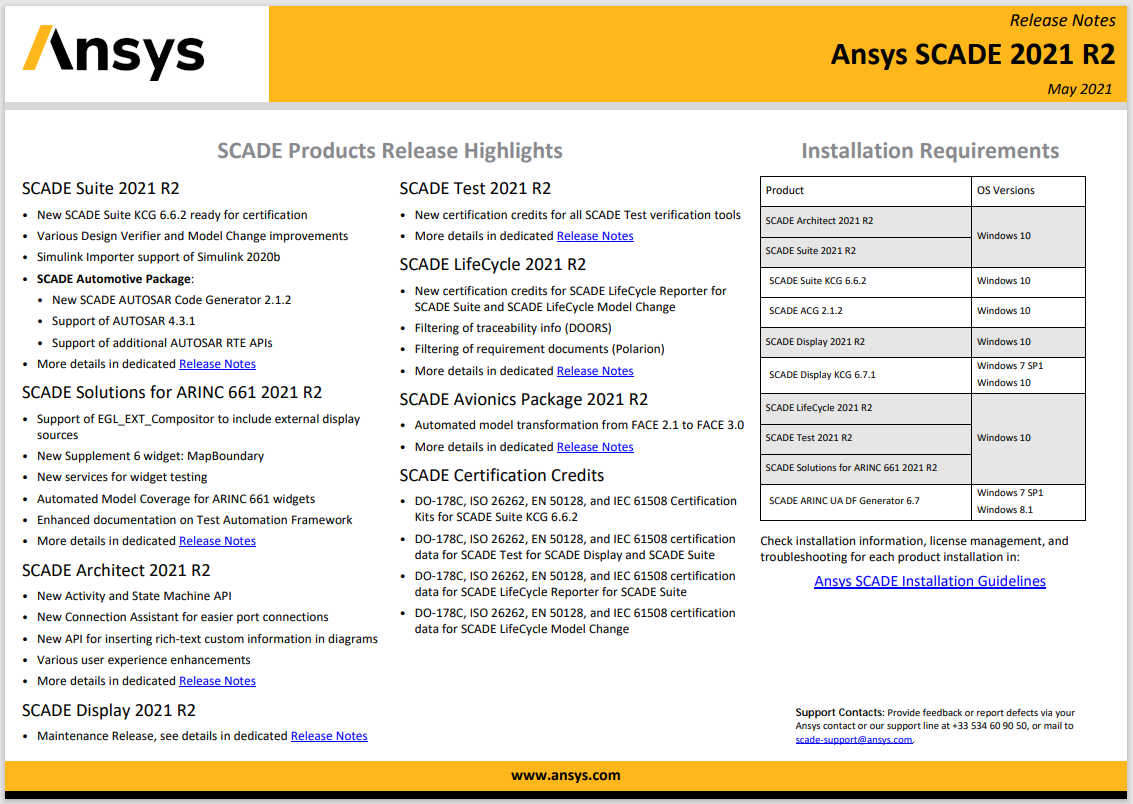Click the 'SCADE Test 2021 R2' section heading
The height and width of the screenshot is (804, 1133).
(475, 189)
